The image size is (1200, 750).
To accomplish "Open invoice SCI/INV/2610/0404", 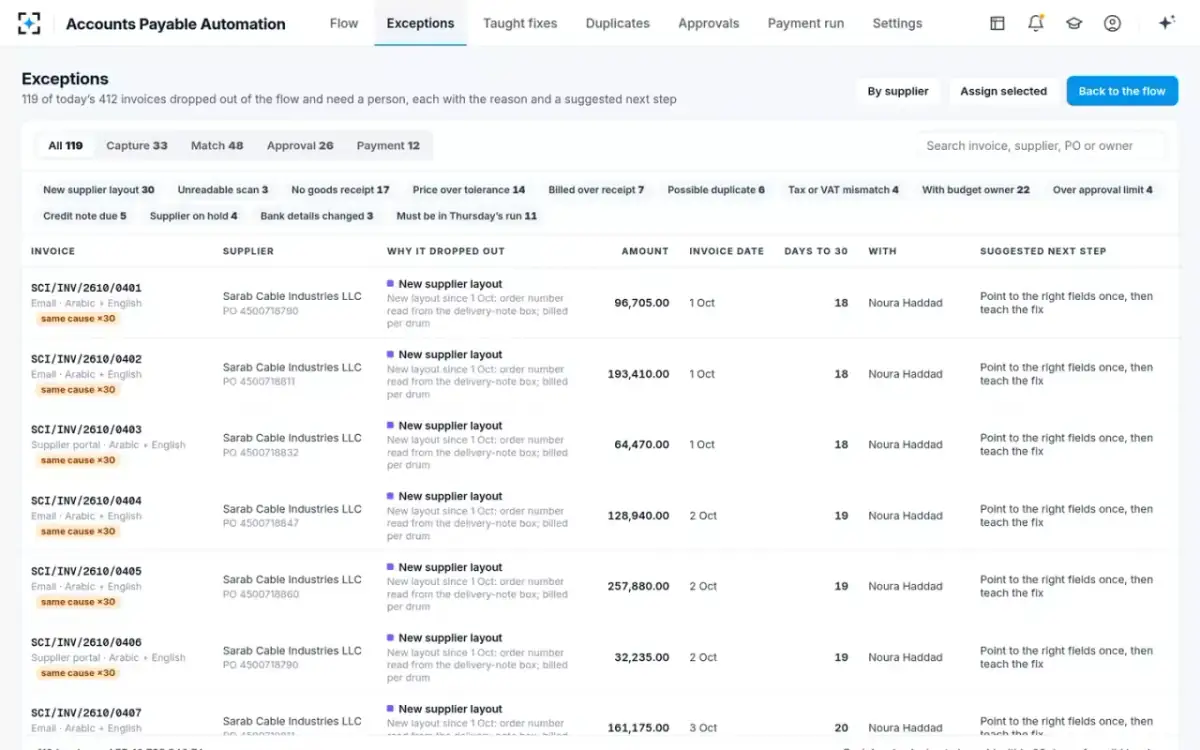I will pos(86,501).
